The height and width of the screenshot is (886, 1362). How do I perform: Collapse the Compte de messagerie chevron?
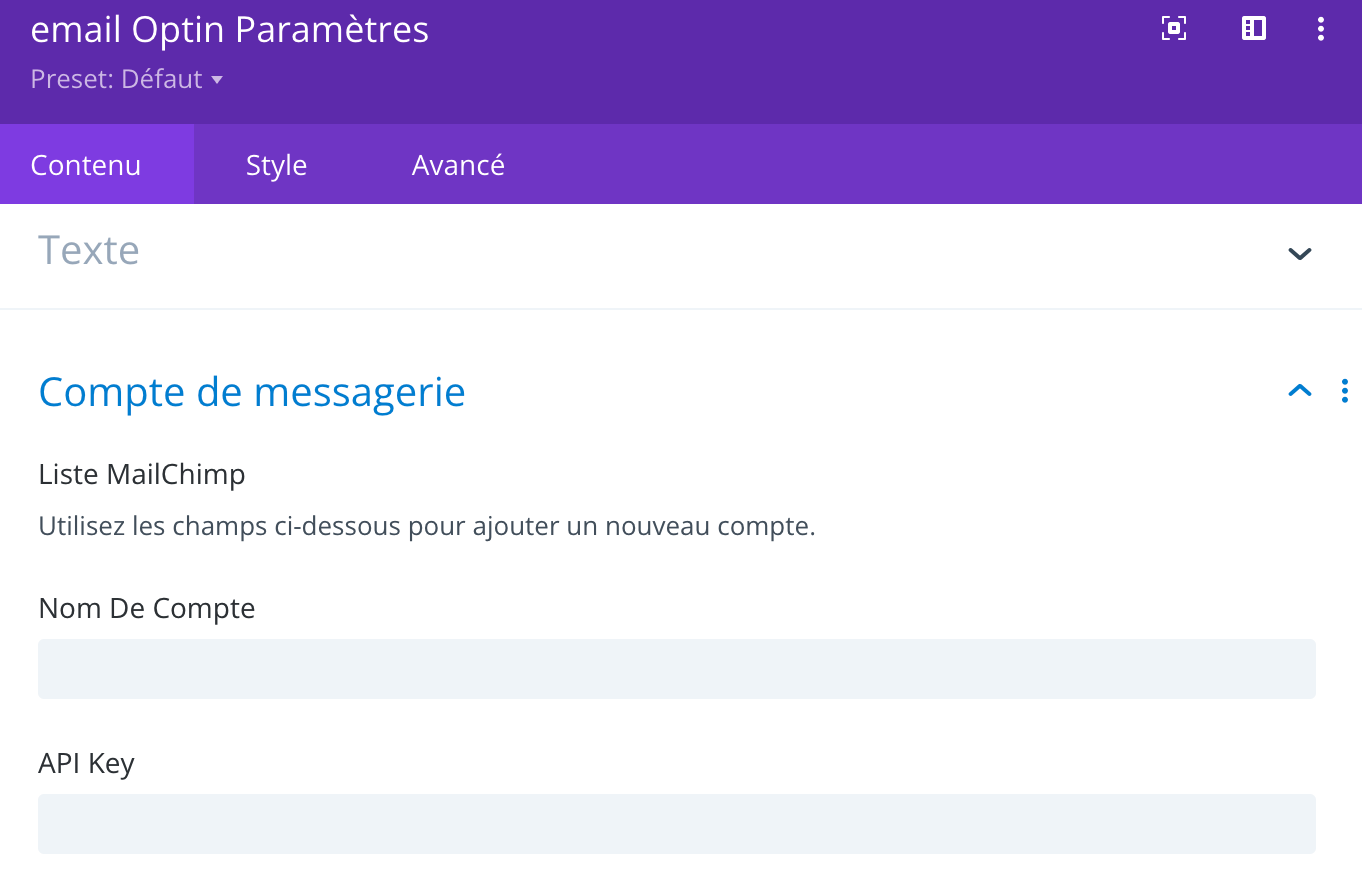[1299, 391]
